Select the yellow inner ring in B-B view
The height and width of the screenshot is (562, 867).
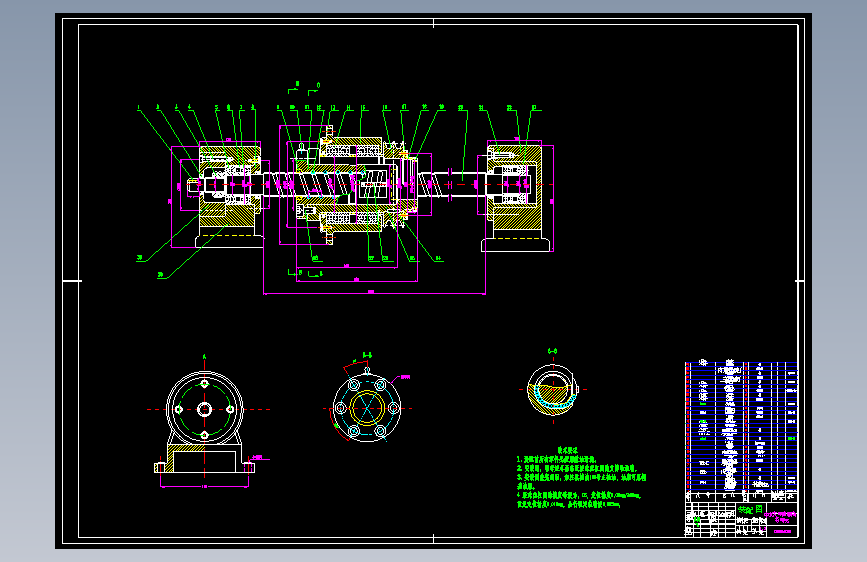point(367,409)
